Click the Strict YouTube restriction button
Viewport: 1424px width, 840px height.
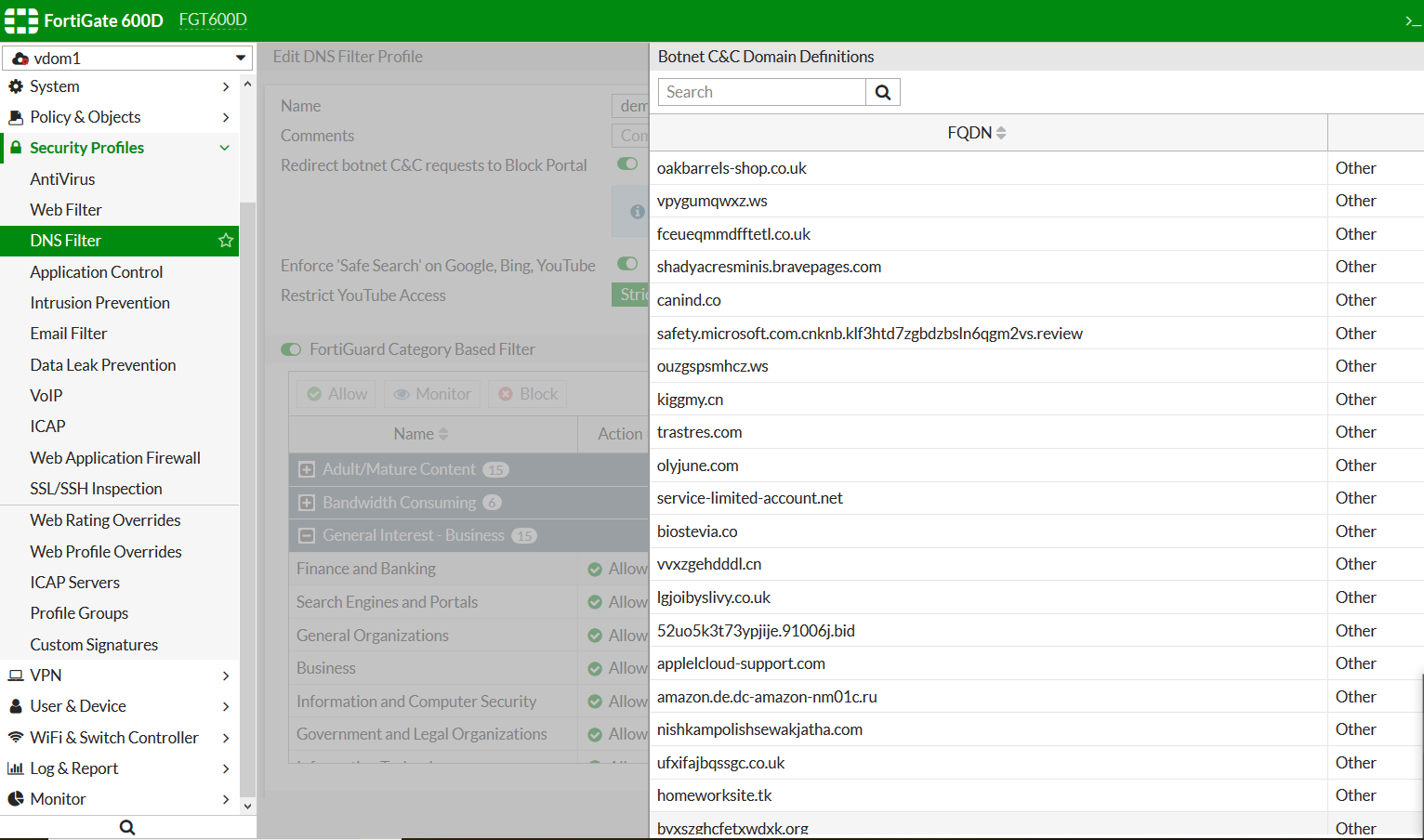pyautogui.click(x=630, y=295)
